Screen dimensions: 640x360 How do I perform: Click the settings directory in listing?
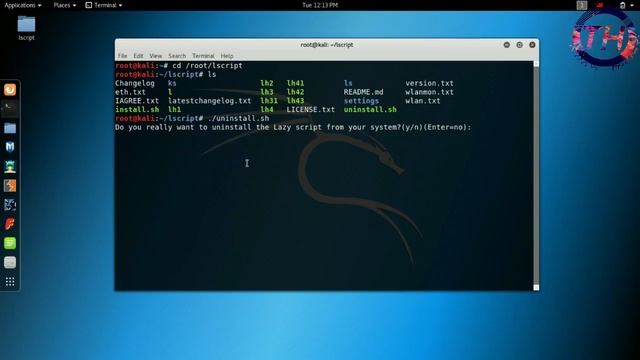[361, 101]
